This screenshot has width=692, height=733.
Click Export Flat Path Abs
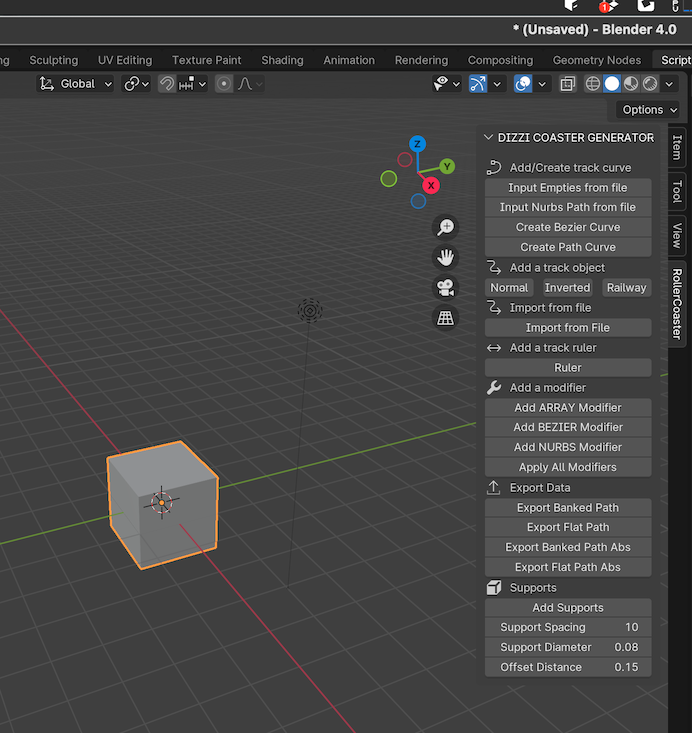(568, 568)
